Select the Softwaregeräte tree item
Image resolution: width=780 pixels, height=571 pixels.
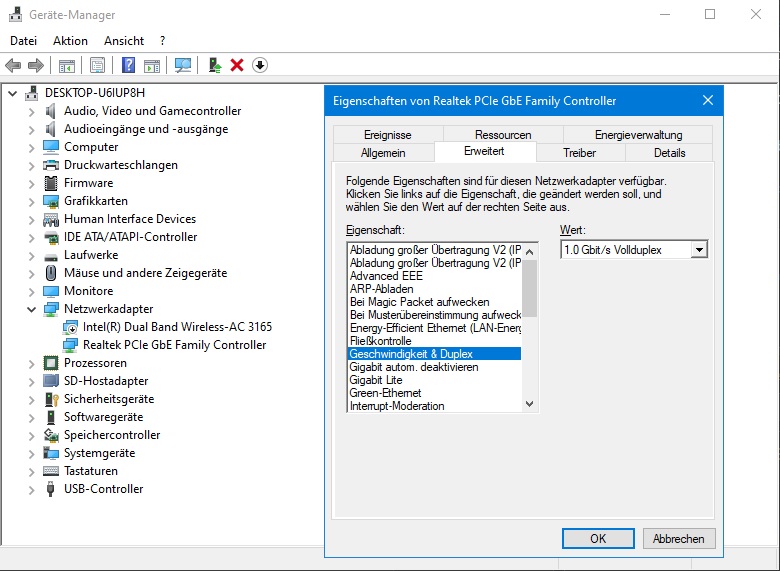[103, 417]
